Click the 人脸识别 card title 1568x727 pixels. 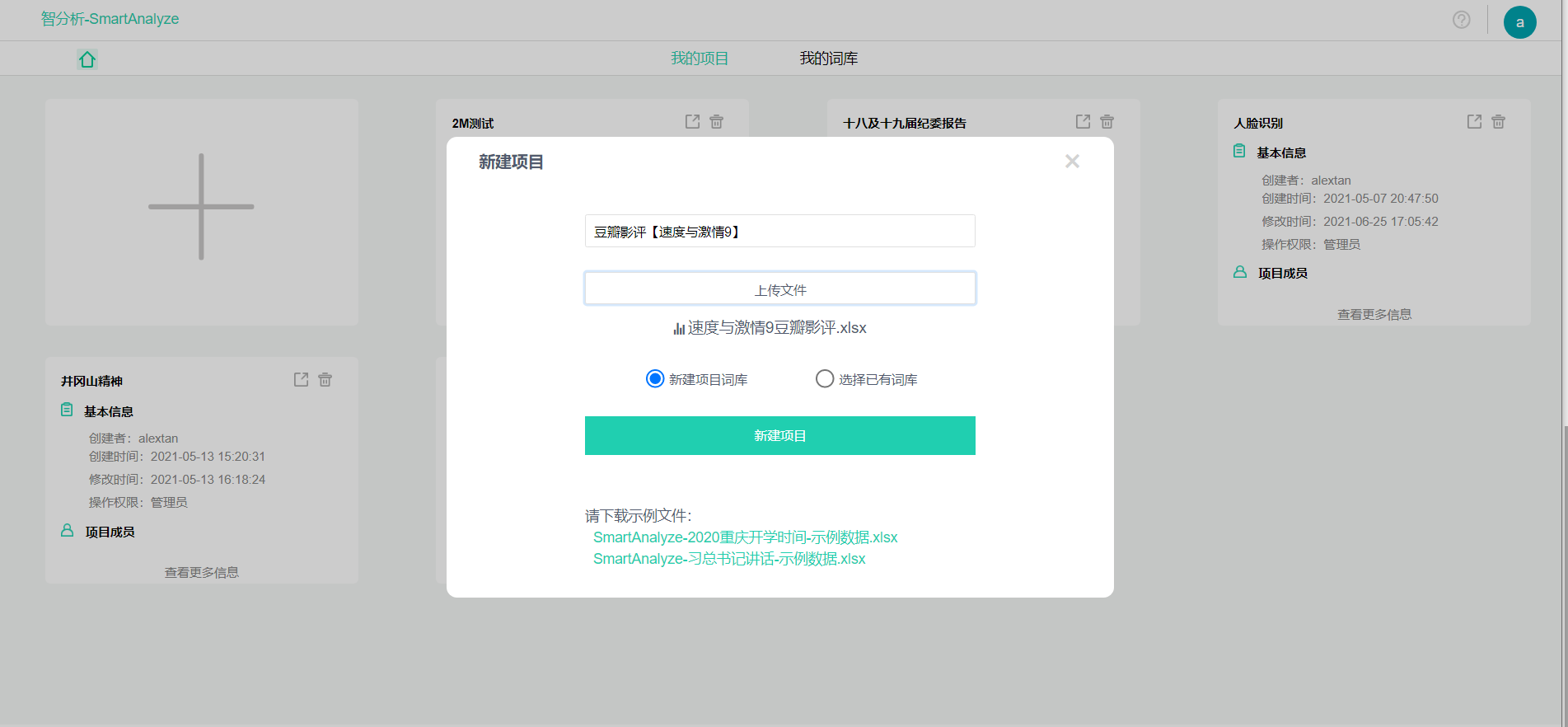1258,124
